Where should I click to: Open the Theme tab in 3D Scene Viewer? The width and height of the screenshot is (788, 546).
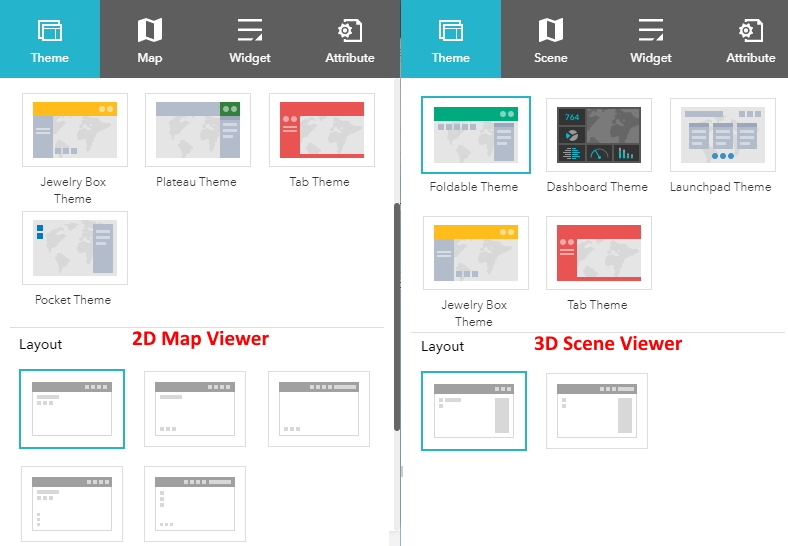click(x=451, y=39)
